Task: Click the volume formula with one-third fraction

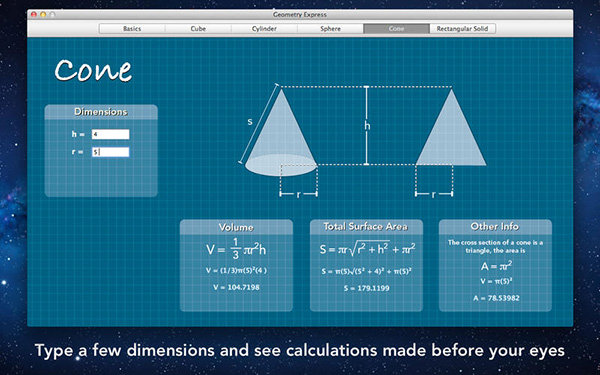Action: pyautogui.click(x=236, y=249)
